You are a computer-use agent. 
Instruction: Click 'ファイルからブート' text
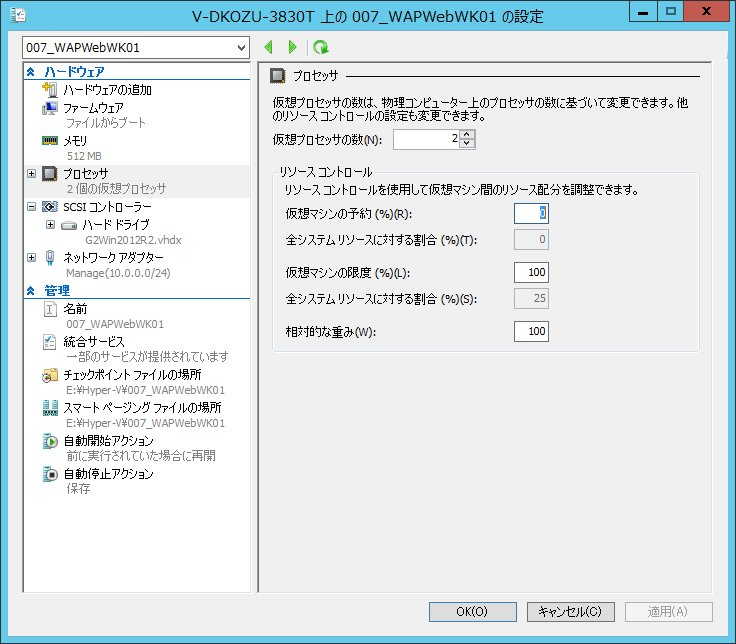point(106,123)
